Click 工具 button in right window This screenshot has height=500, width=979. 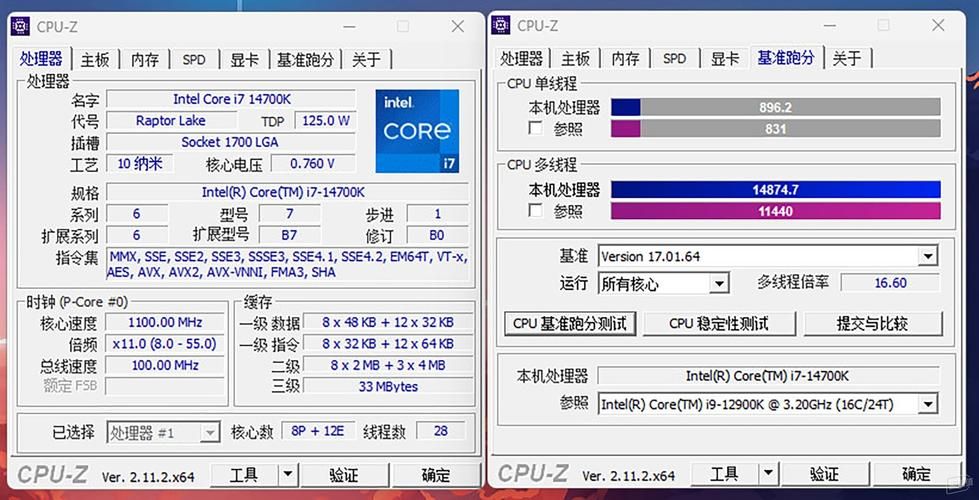[x=724, y=474]
